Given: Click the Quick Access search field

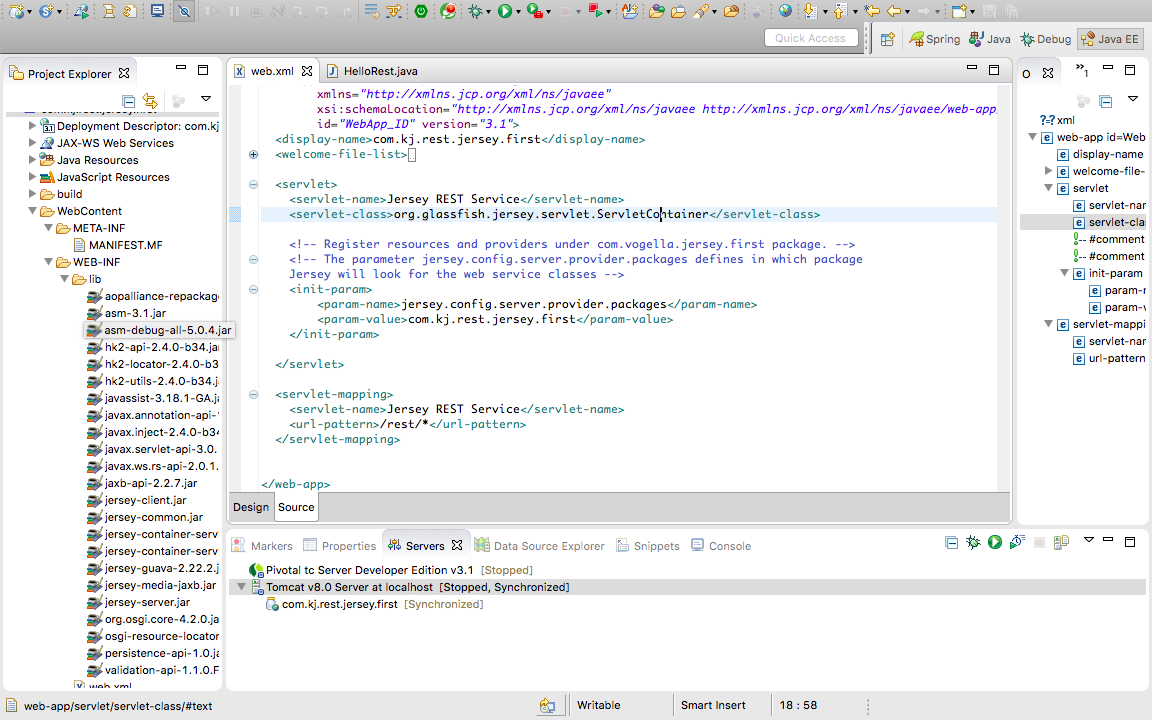Looking at the screenshot, I should [811, 38].
